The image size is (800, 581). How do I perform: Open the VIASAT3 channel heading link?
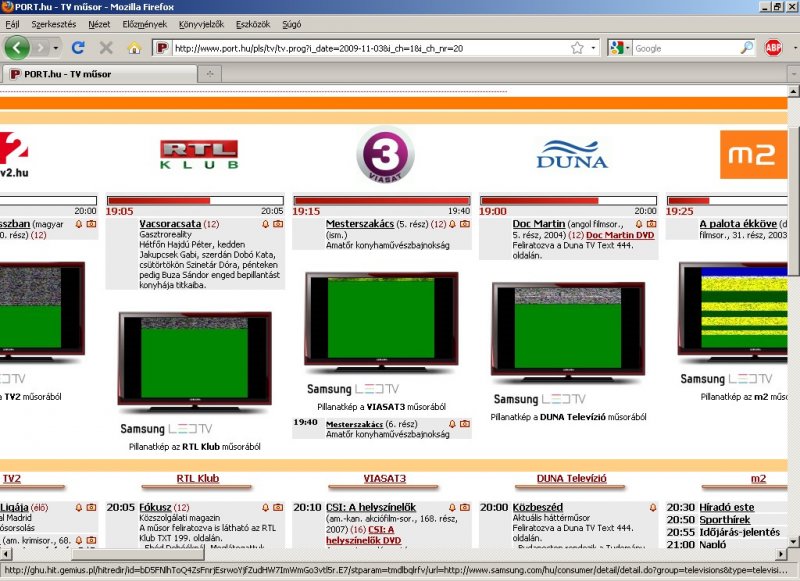click(x=384, y=478)
